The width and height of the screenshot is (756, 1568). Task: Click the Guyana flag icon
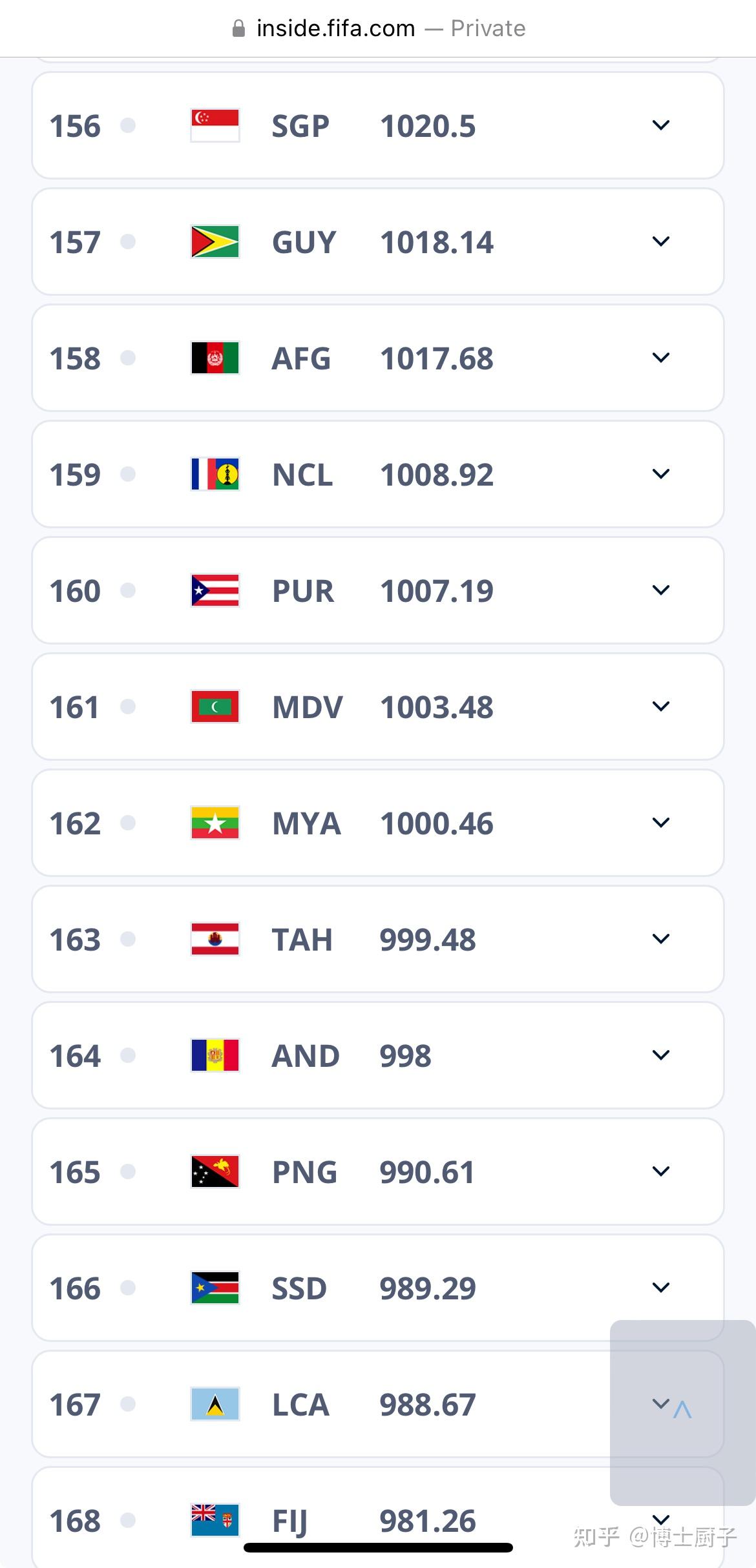215,242
